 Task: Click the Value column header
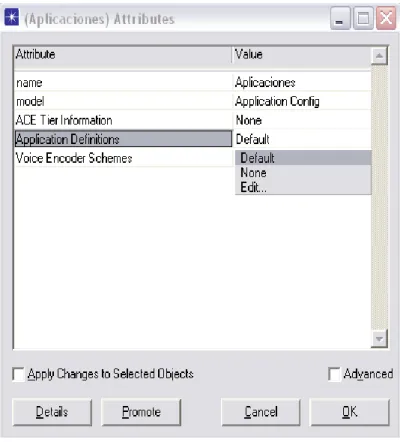pos(302,55)
